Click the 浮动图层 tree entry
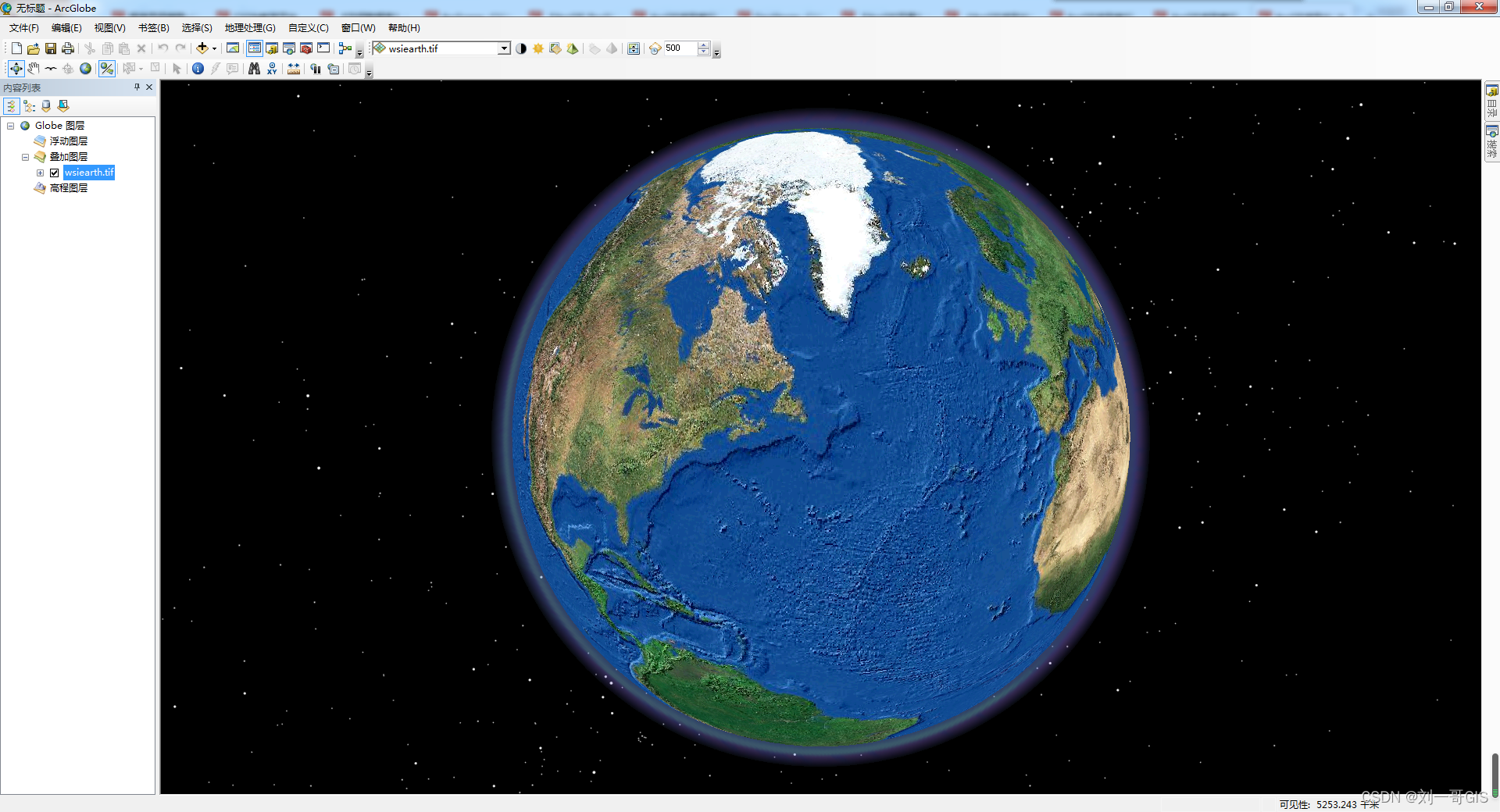 pyautogui.click(x=69, y=141)
